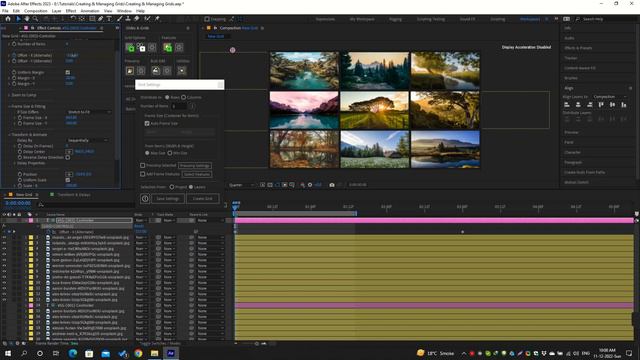
Task: Expand the Transform & Animate group
Action: (x=10, y=134)
